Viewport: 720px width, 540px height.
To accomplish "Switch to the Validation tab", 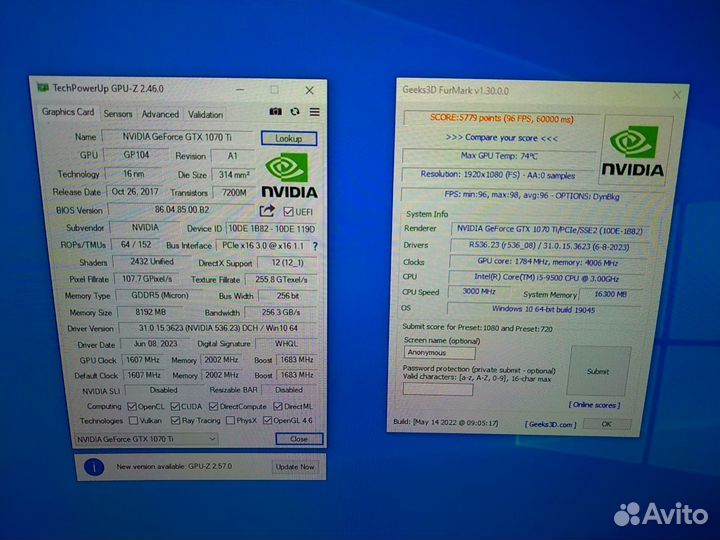I will click(205, 114).
